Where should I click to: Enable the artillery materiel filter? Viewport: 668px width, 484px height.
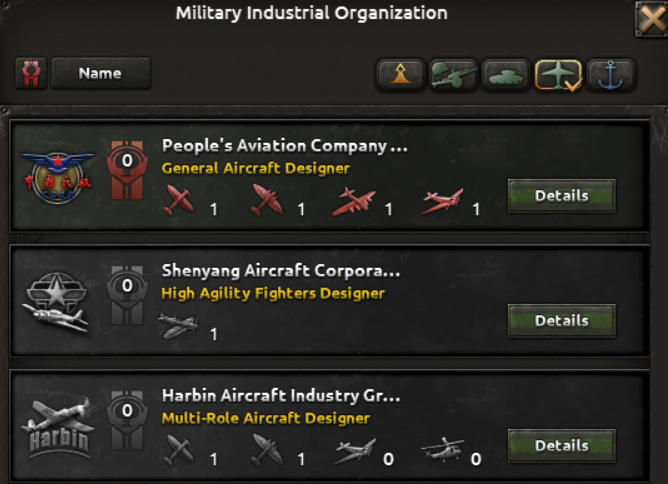(x=453, y=75)
